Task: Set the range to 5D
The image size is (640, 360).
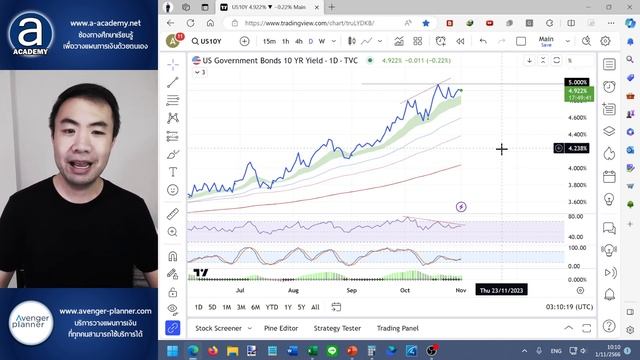Action: tap(212, 307)
